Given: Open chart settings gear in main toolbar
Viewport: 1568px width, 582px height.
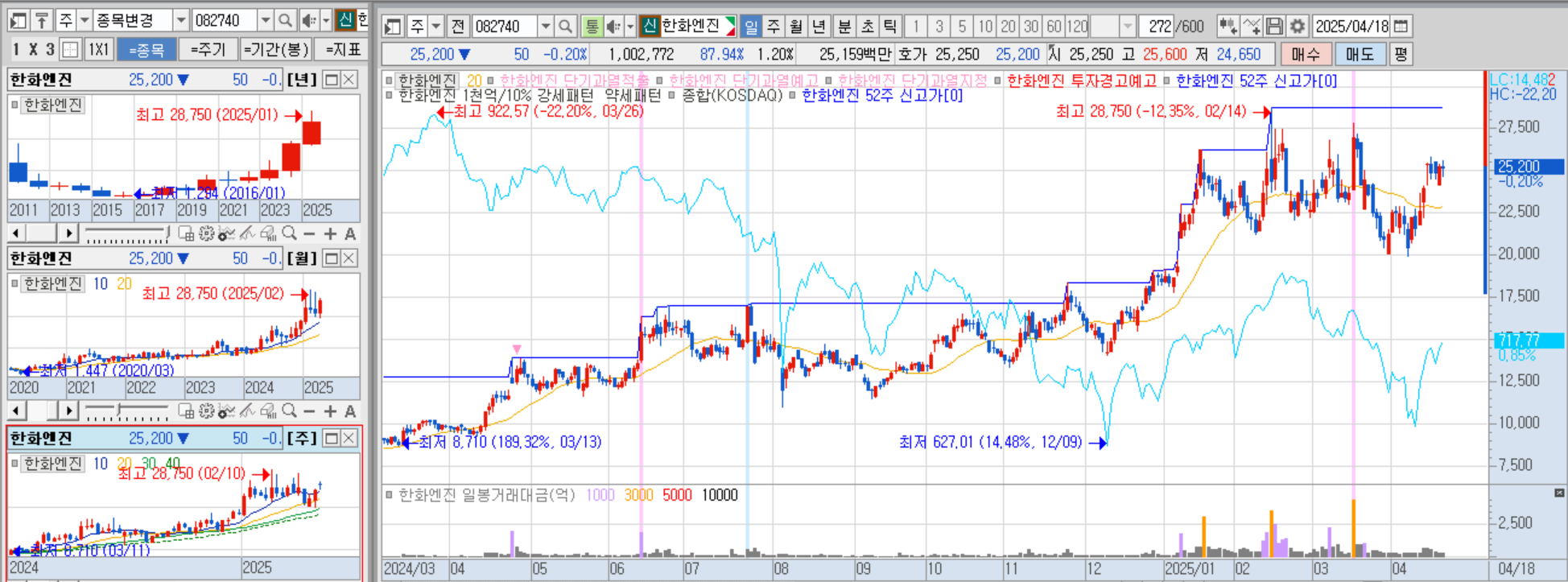Looking at the screenshot, I should (1297, 27).
